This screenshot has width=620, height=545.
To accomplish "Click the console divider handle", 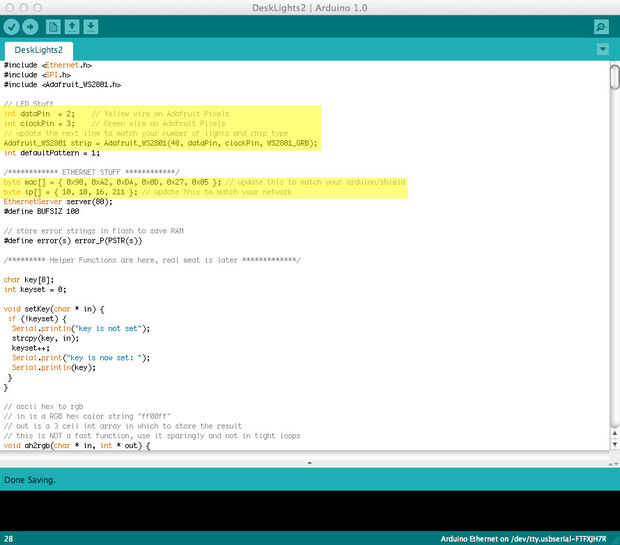I will click(310, 462).
